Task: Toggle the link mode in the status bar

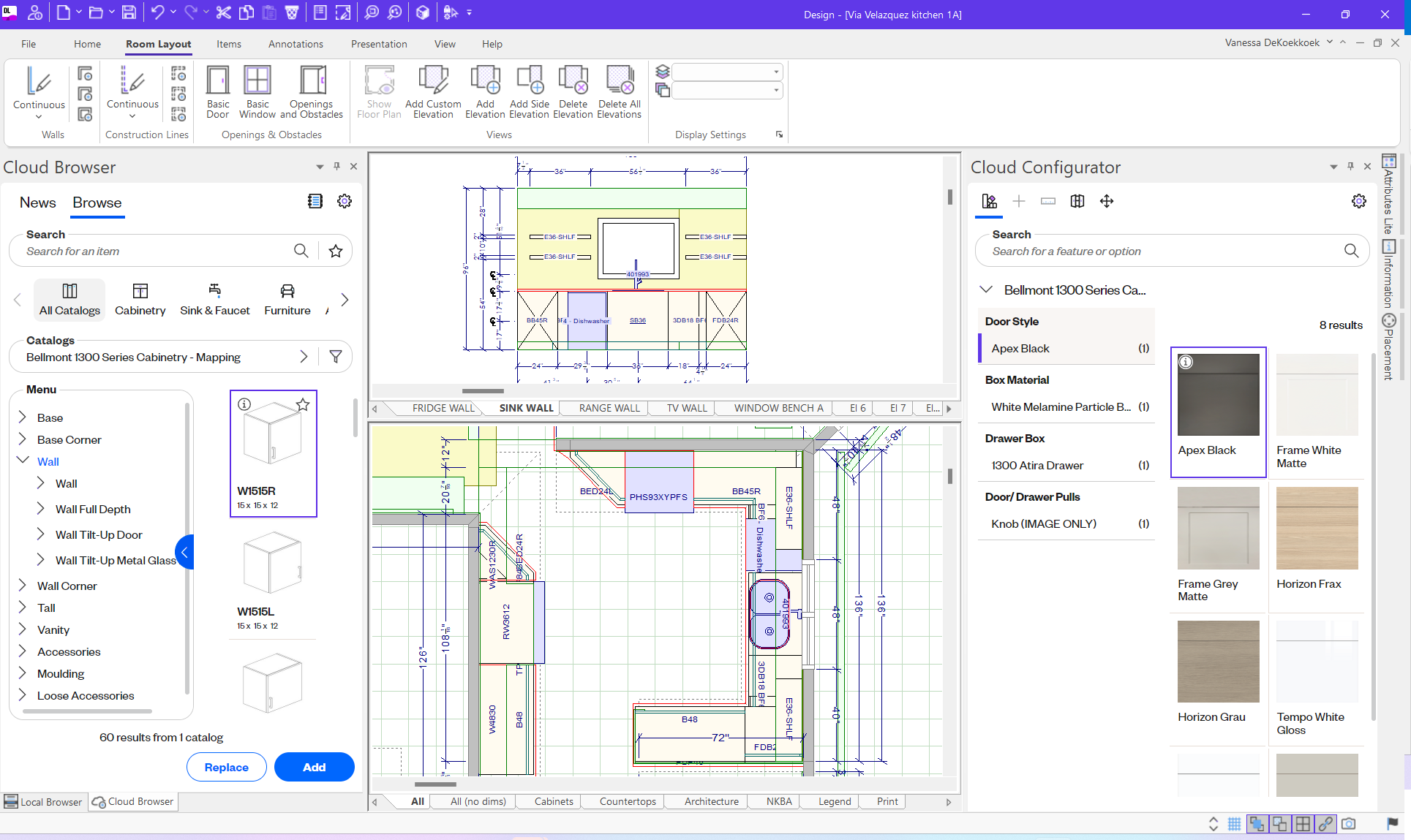Action: tap(1325, 824)
